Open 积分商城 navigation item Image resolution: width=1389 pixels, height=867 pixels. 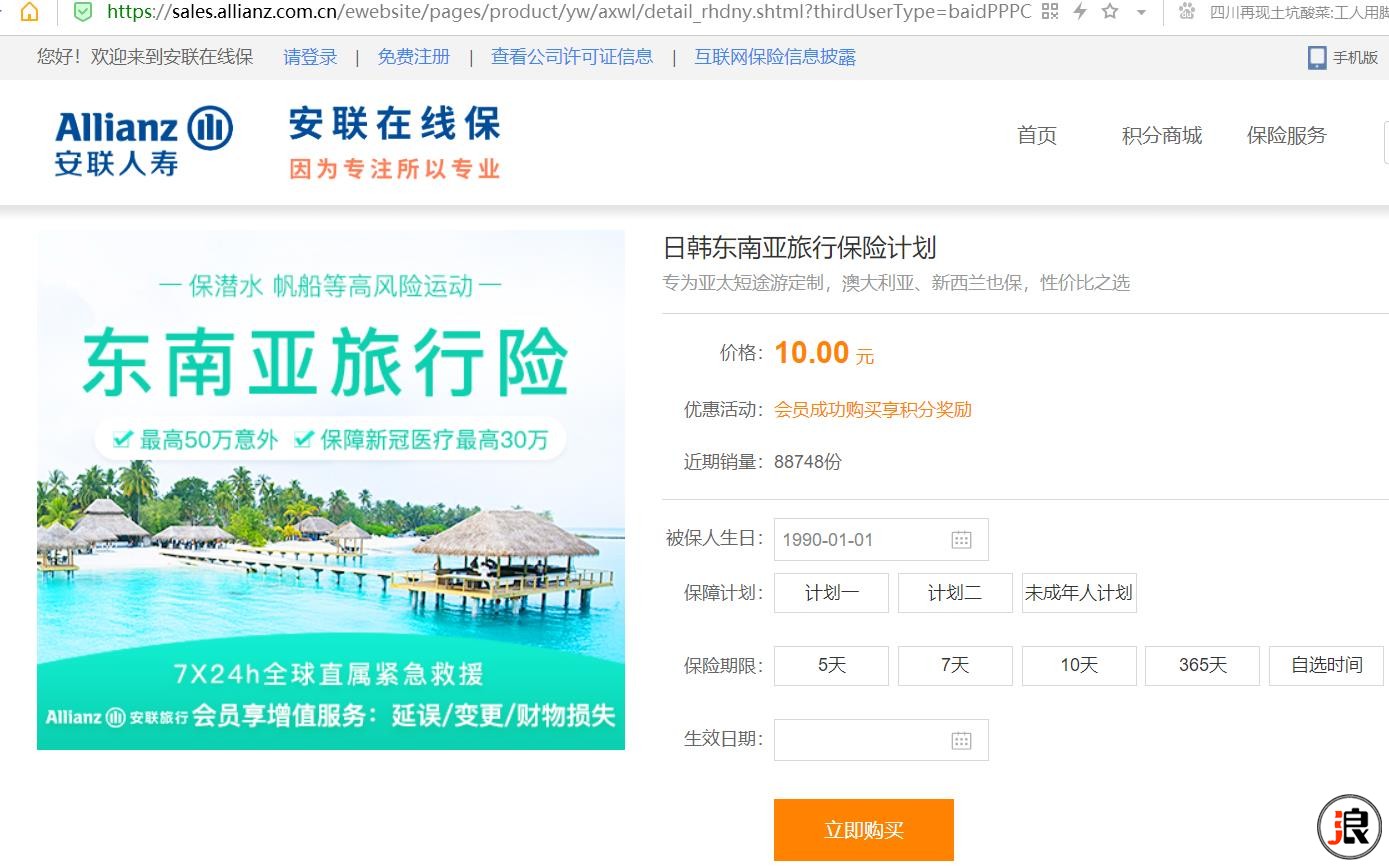pos(1162,136)
